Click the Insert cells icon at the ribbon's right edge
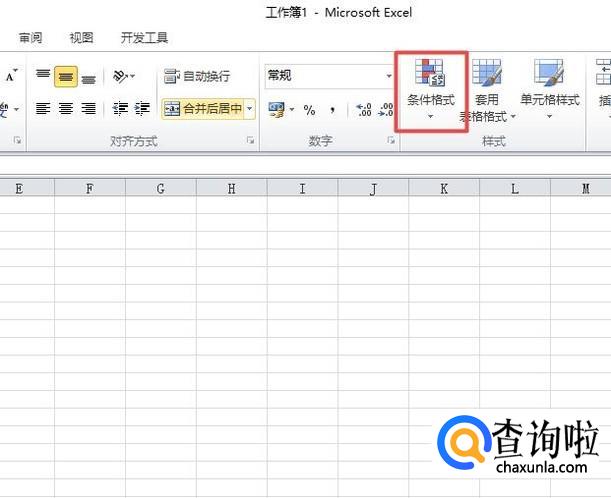Viewport: 611px width, 498px height. pyautogui.click(x=603, y=72)
